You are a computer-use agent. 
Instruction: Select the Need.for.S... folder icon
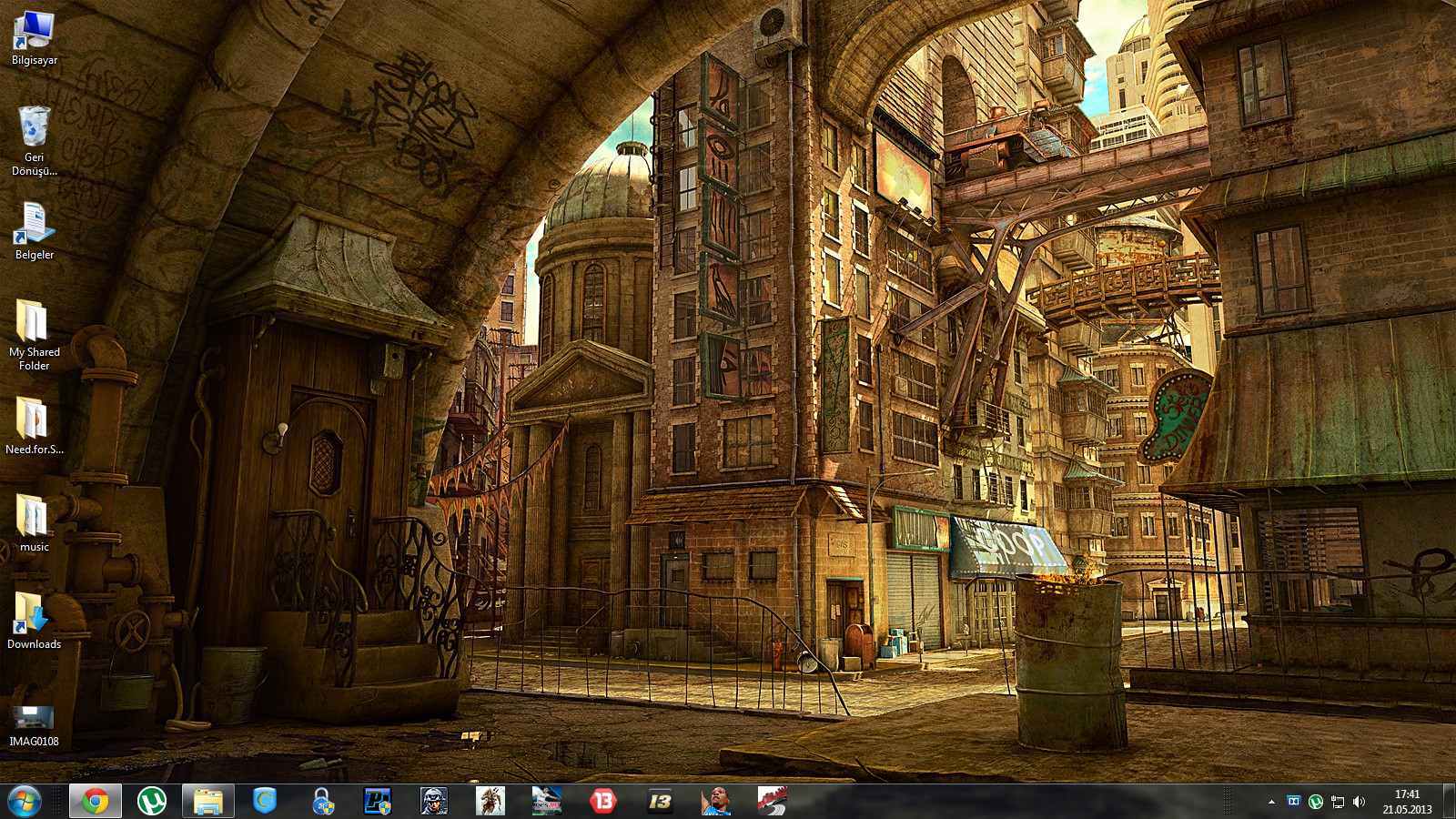click(34, 425)
